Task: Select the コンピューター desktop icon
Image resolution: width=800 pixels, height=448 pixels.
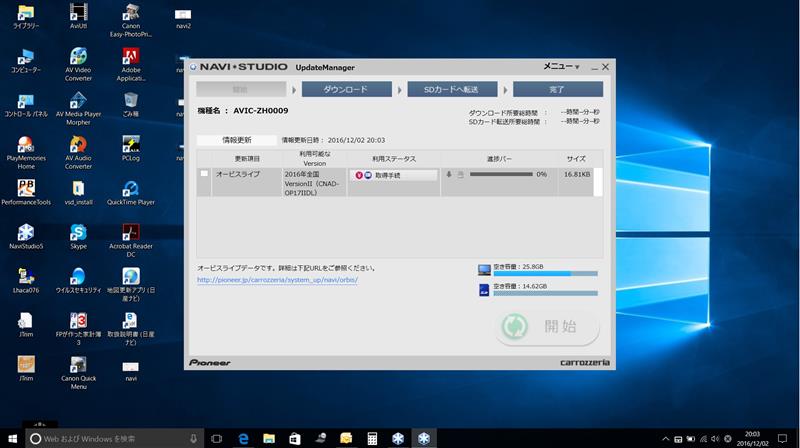Action: click(x=26, y=61)
